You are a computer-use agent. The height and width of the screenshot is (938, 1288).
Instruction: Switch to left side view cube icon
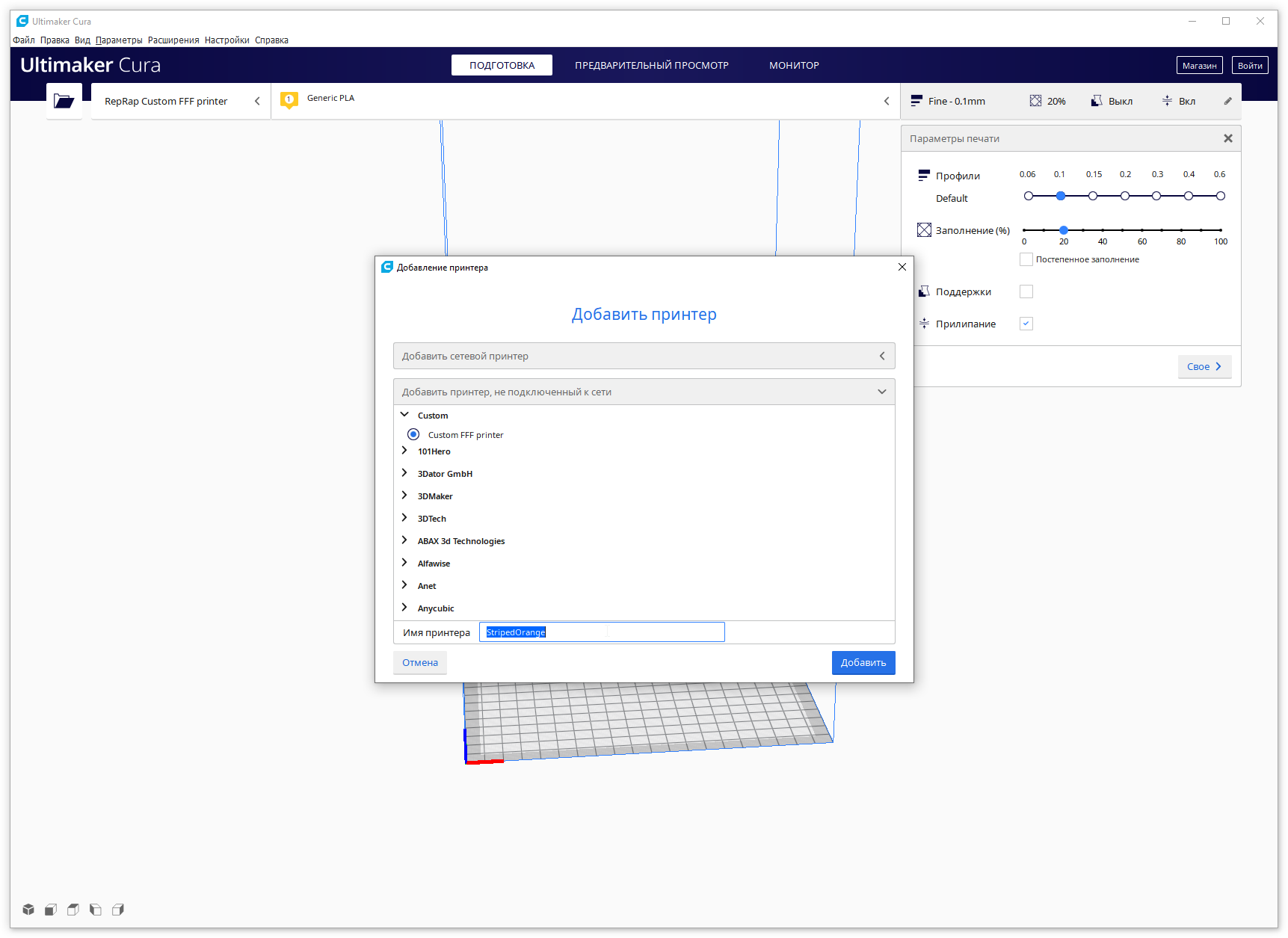[x=96, y=910]
